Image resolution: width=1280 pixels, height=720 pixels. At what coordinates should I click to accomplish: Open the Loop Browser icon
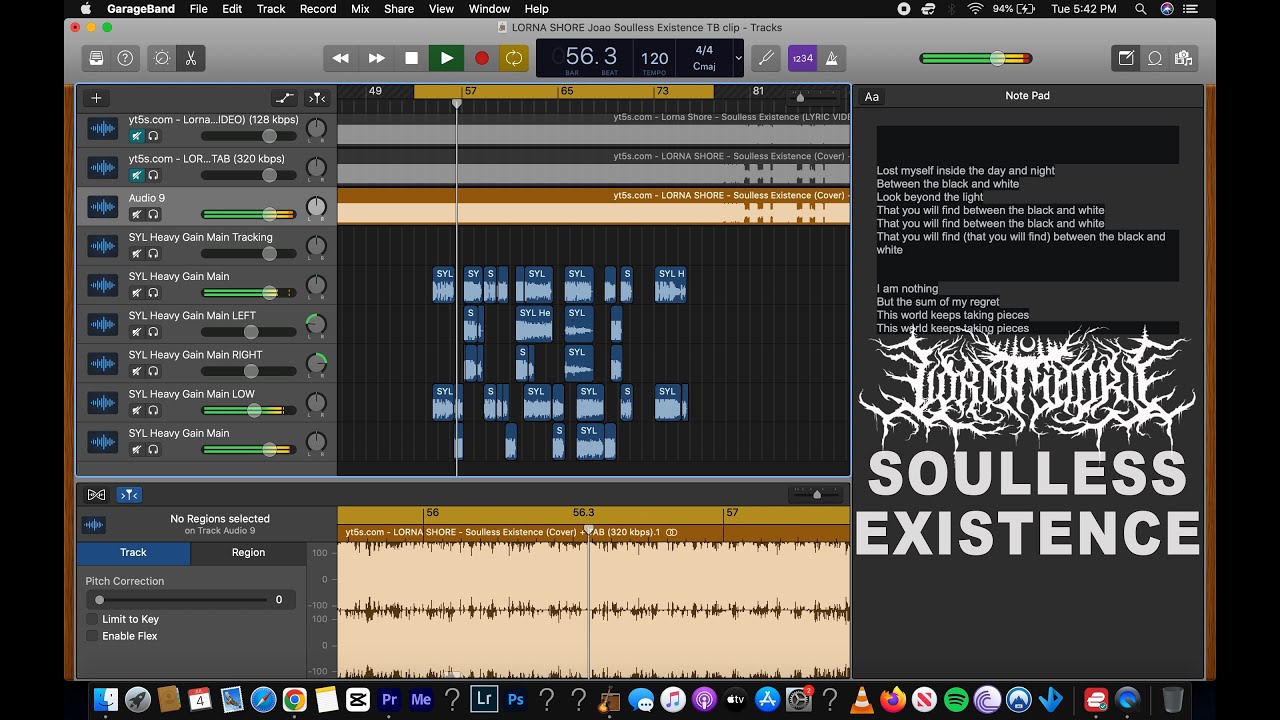tap(1155, 58)
